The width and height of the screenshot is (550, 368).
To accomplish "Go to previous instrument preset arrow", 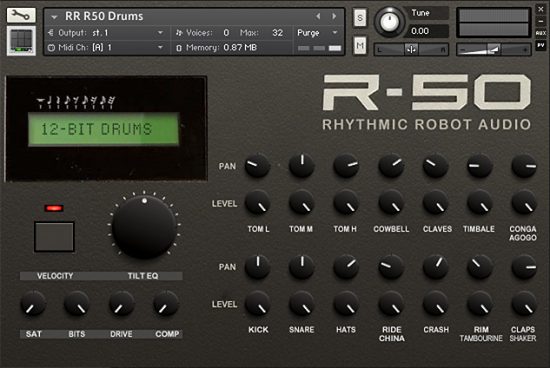I will [x=318, y=16].
